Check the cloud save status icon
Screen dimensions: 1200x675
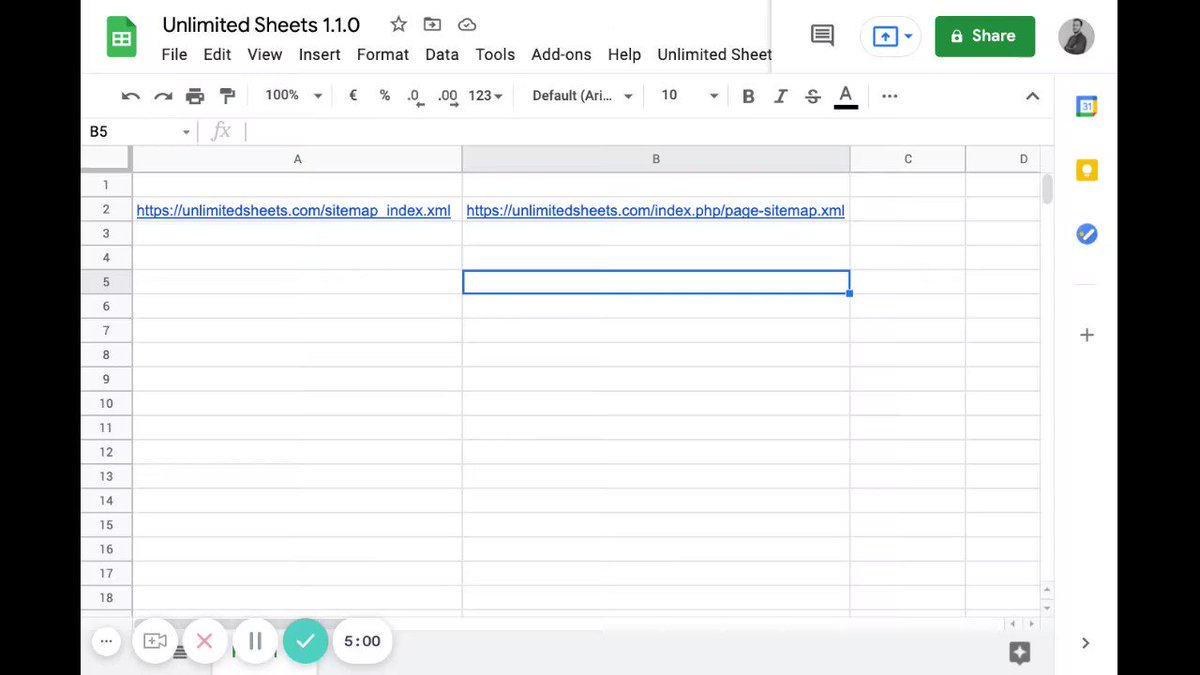click(466, 24)
